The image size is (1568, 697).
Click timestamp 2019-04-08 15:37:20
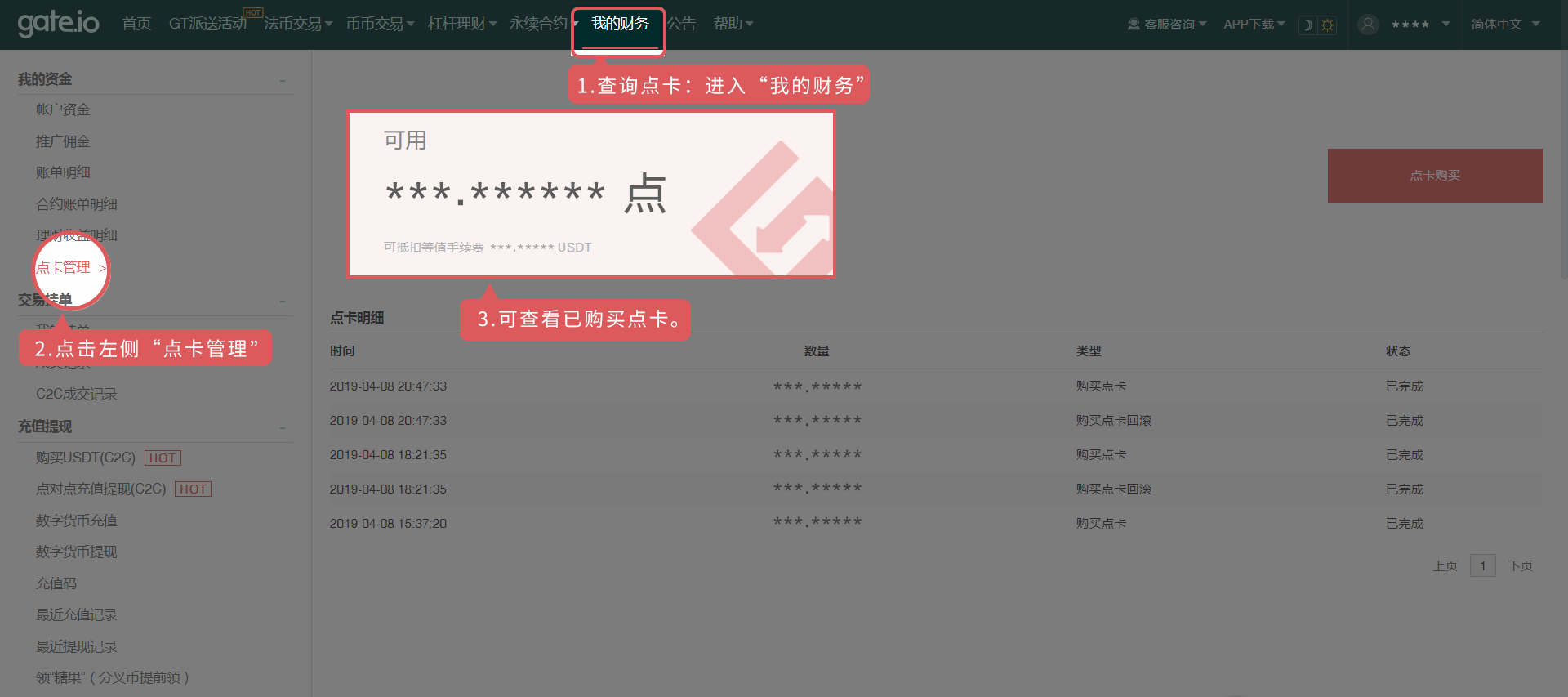(x=388, y=523)
